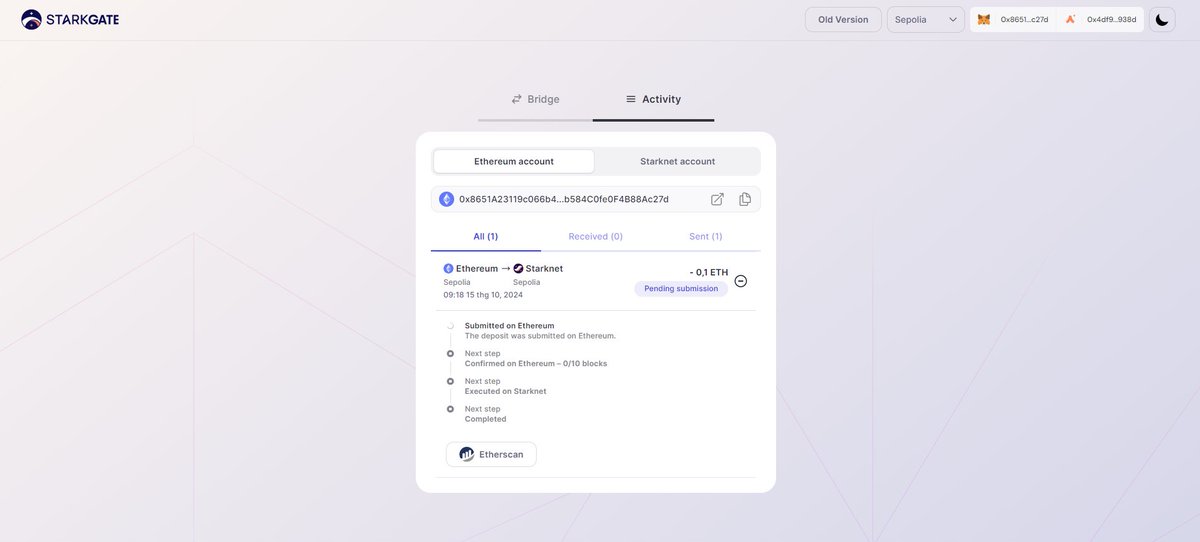Click the Ethereum icon beside the address

[446, 199]
